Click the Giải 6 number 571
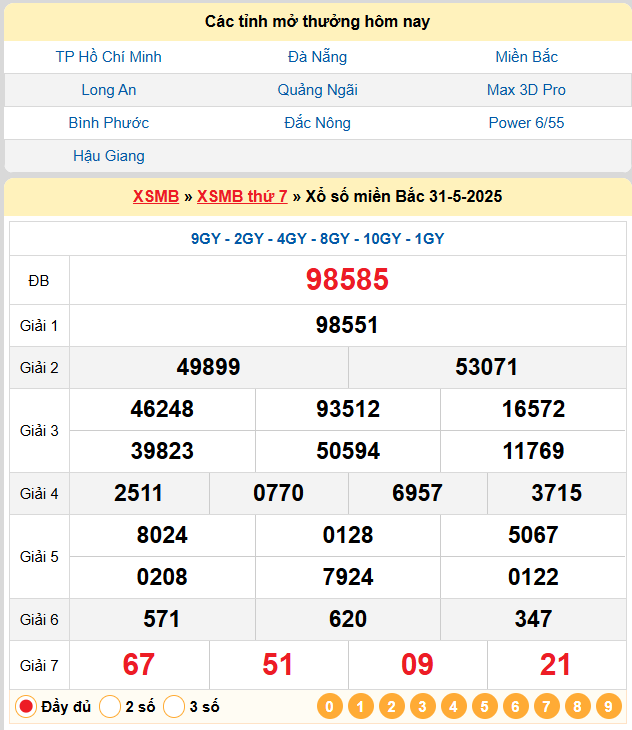This screenshot has width=632, height=730. (161, 619)
